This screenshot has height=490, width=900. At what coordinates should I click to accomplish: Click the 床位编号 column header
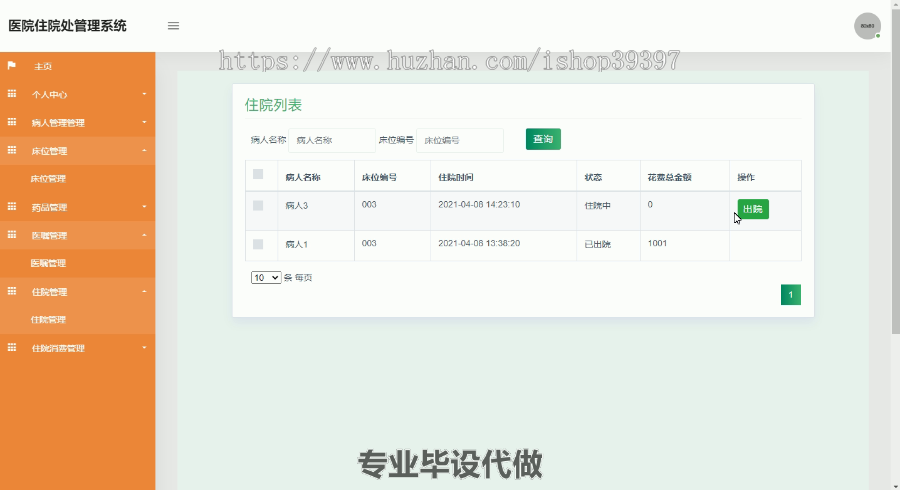pos(379,177)
